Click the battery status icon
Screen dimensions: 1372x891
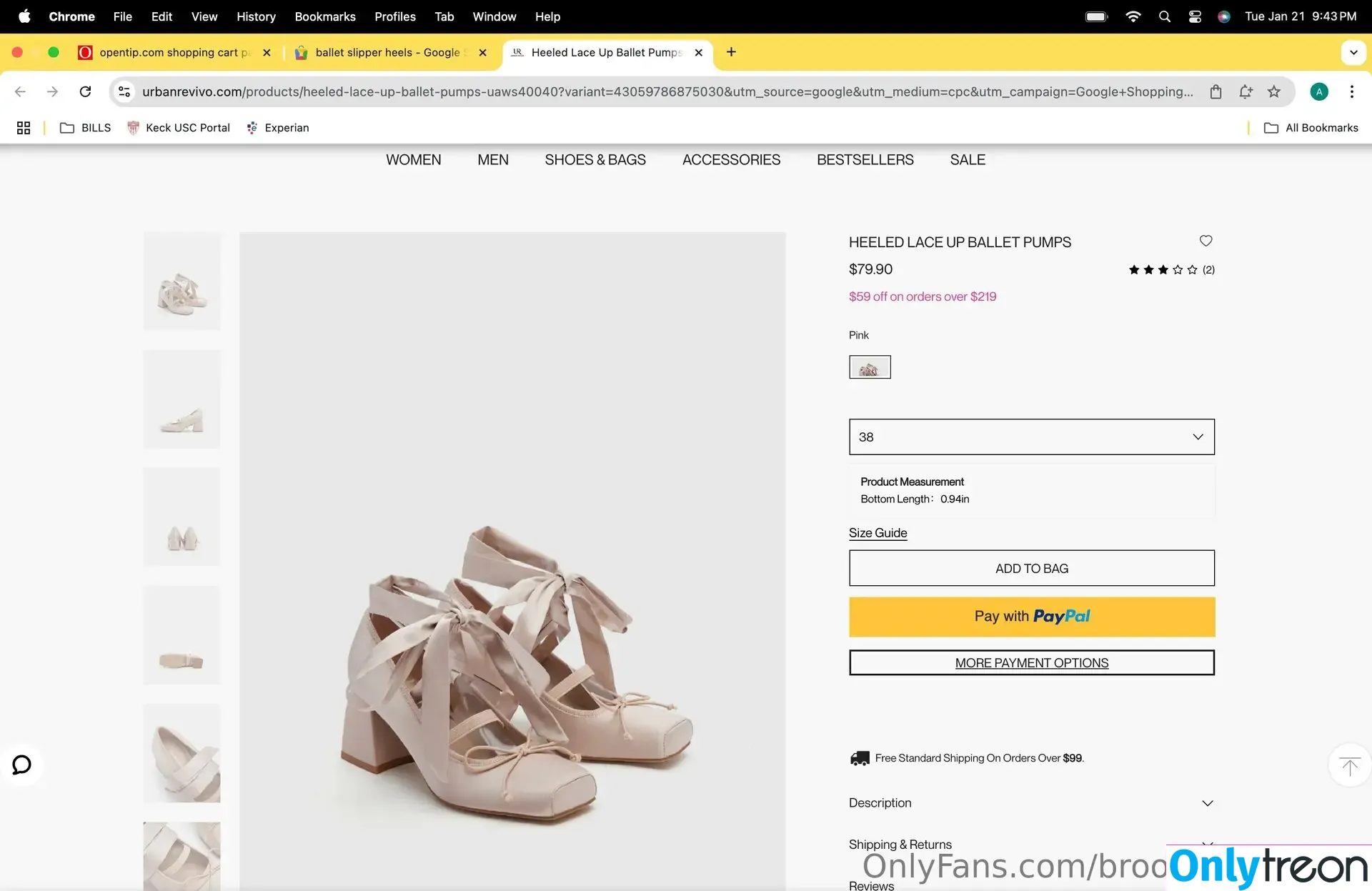click(1096, 16)
